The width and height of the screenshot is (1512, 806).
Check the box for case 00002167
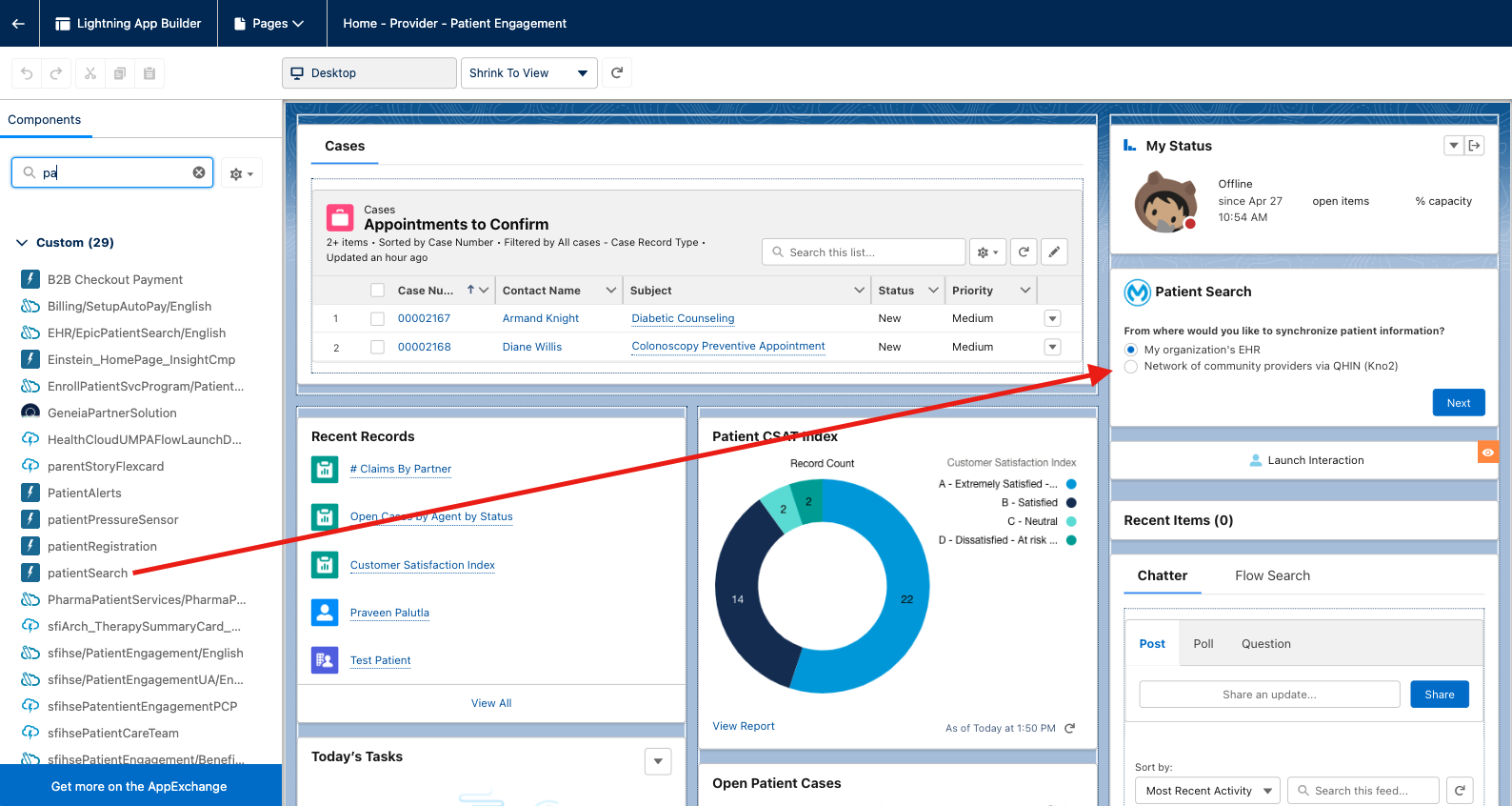coord(378,318)
